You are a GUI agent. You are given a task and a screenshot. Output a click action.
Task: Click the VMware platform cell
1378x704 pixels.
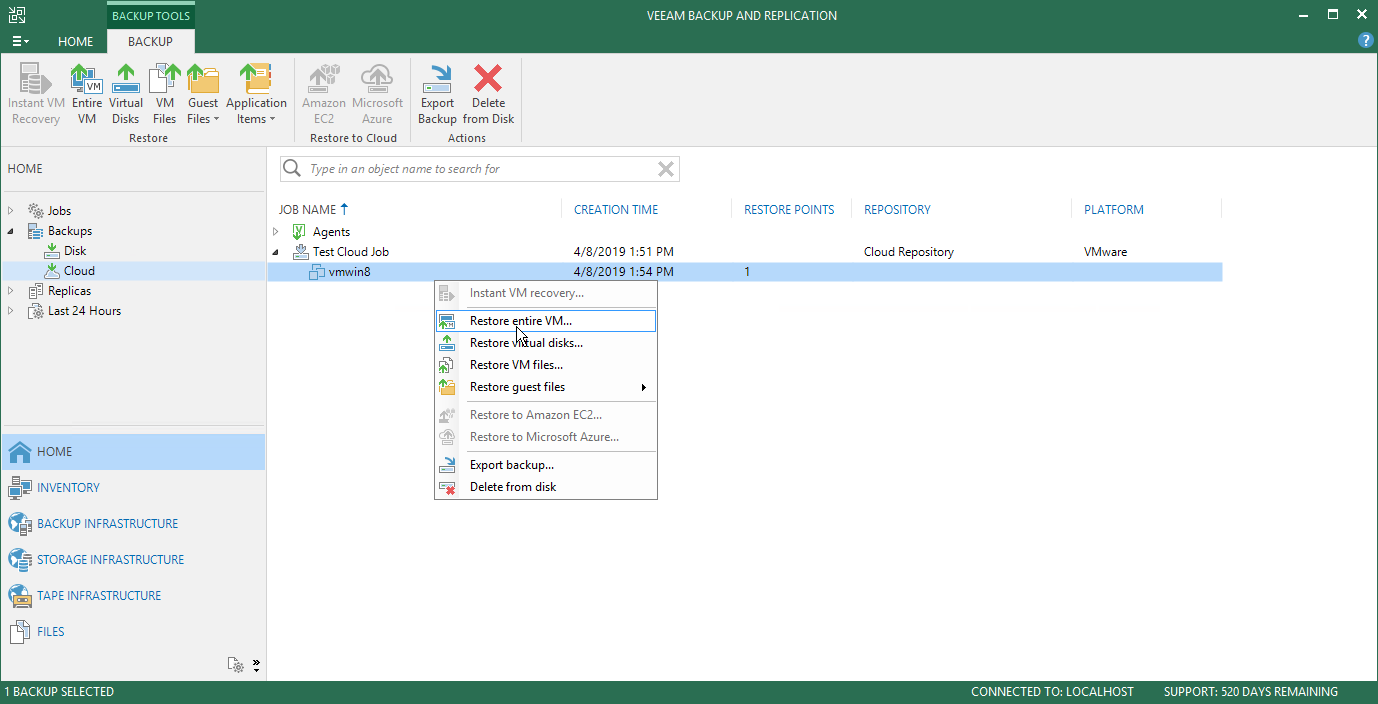(1105, 252)
